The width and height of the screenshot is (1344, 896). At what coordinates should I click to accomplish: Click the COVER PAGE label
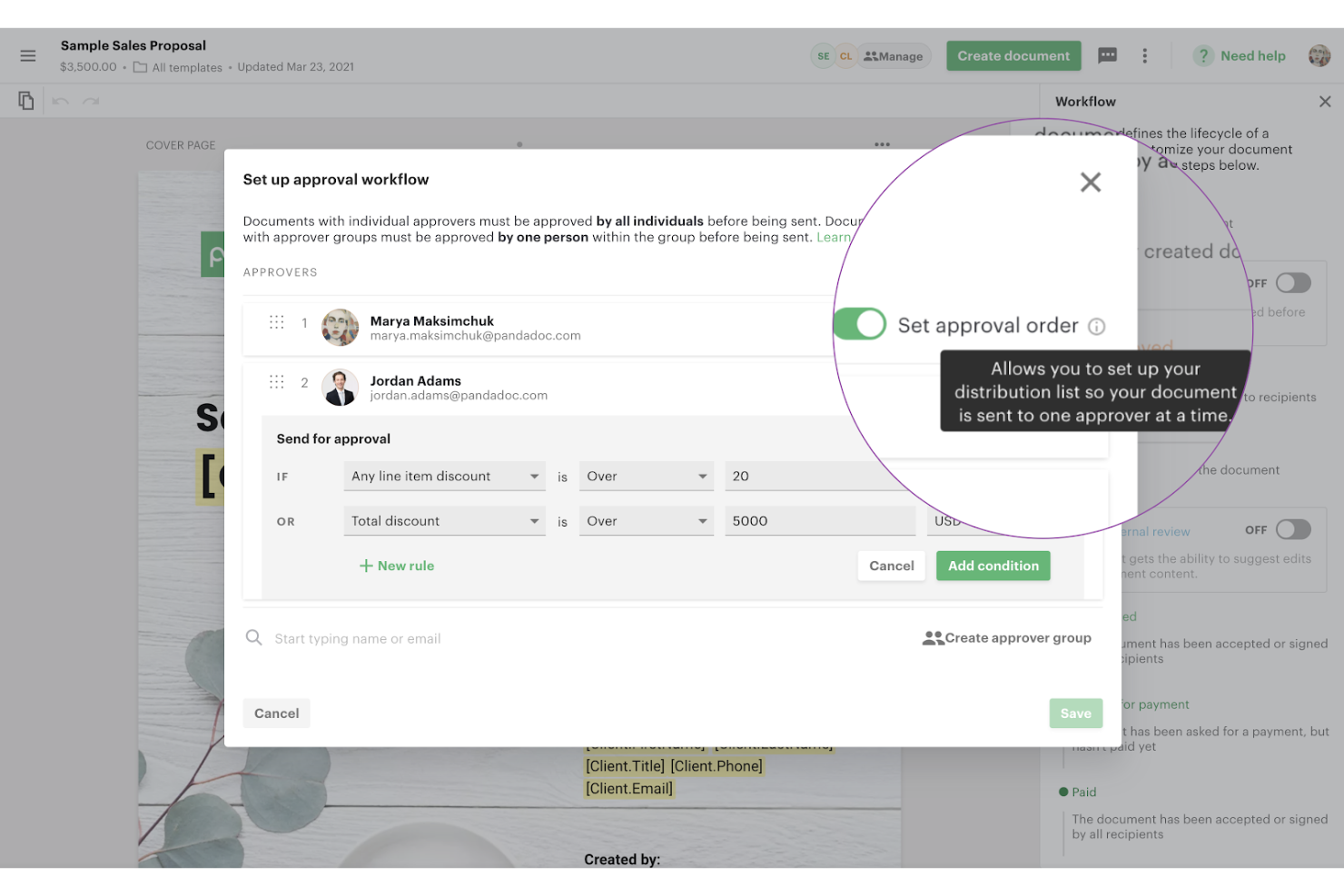[181, 145]
